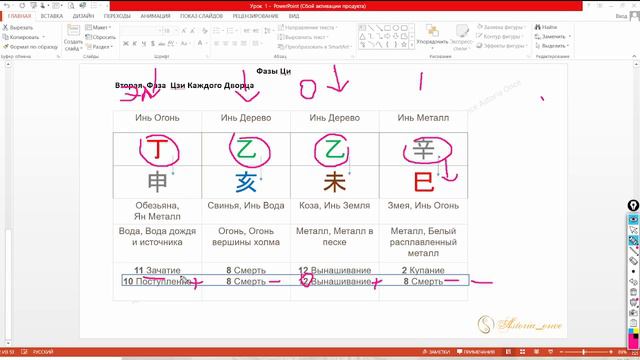Switch to Slide Sorter view in status bar
Screen dimensions: 640x360
(522, 352)
